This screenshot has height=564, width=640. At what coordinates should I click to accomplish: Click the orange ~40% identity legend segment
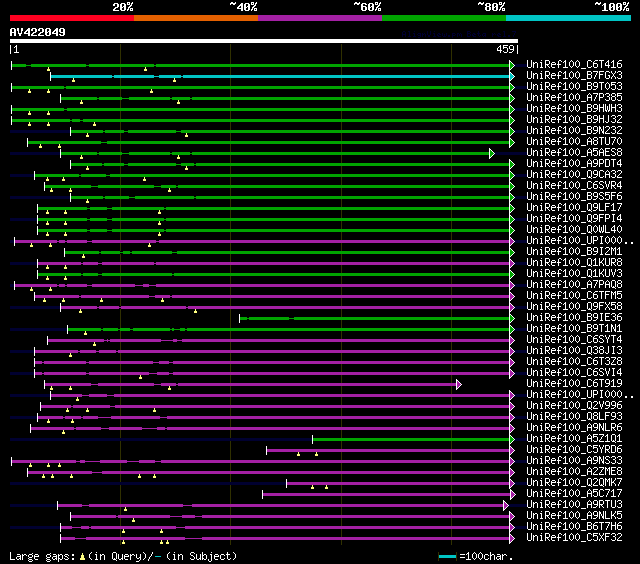click(195, 18)
